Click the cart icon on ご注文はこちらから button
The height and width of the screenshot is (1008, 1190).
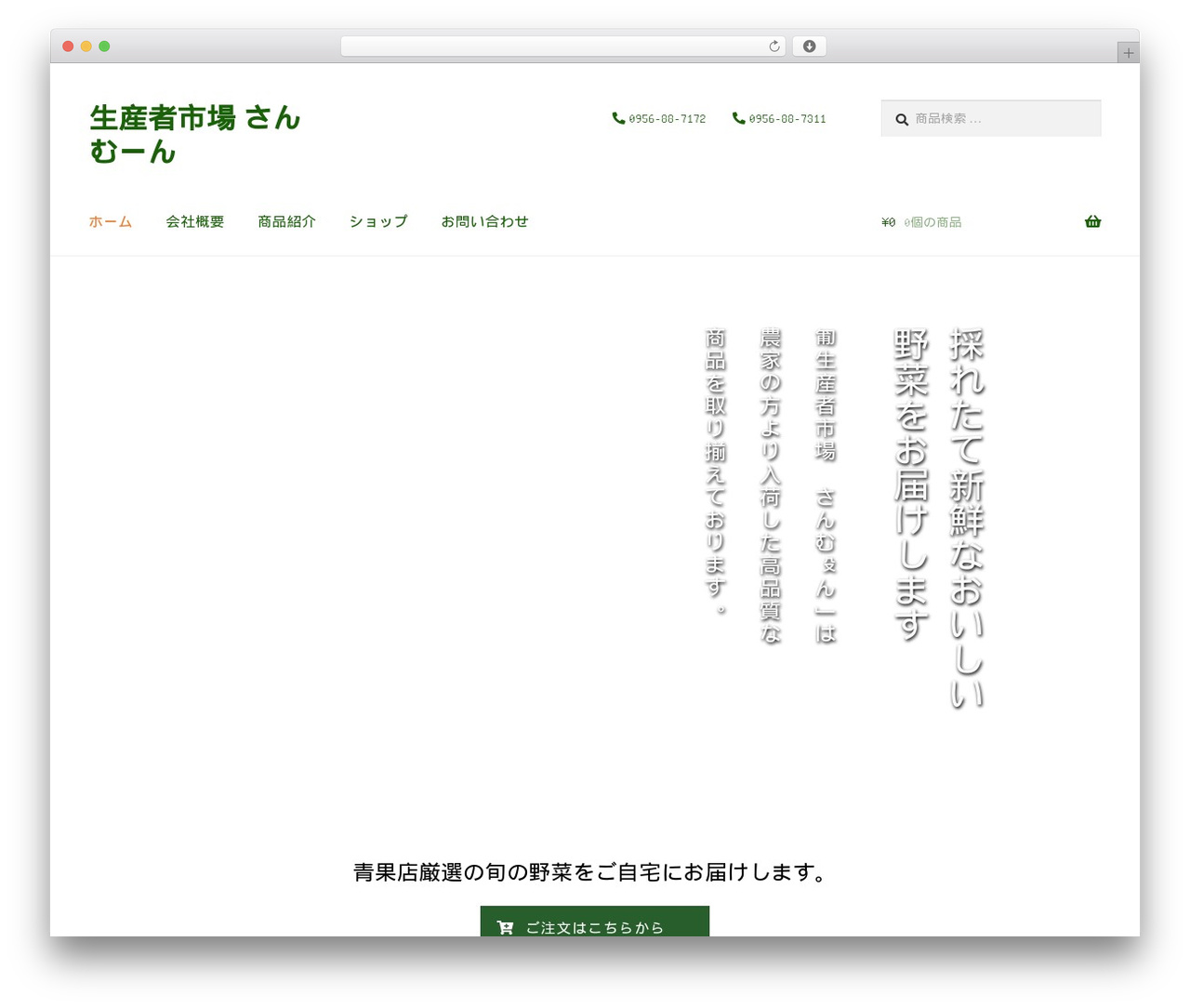pos(505,927)
